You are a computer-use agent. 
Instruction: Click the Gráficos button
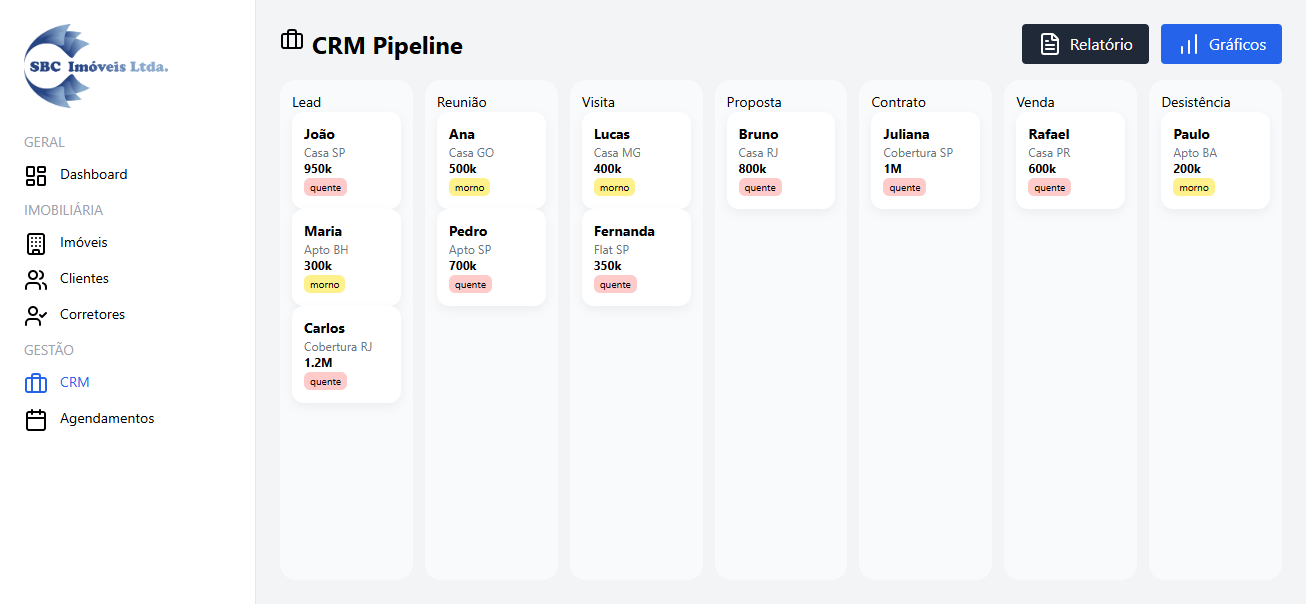[x=1221, y=44]
